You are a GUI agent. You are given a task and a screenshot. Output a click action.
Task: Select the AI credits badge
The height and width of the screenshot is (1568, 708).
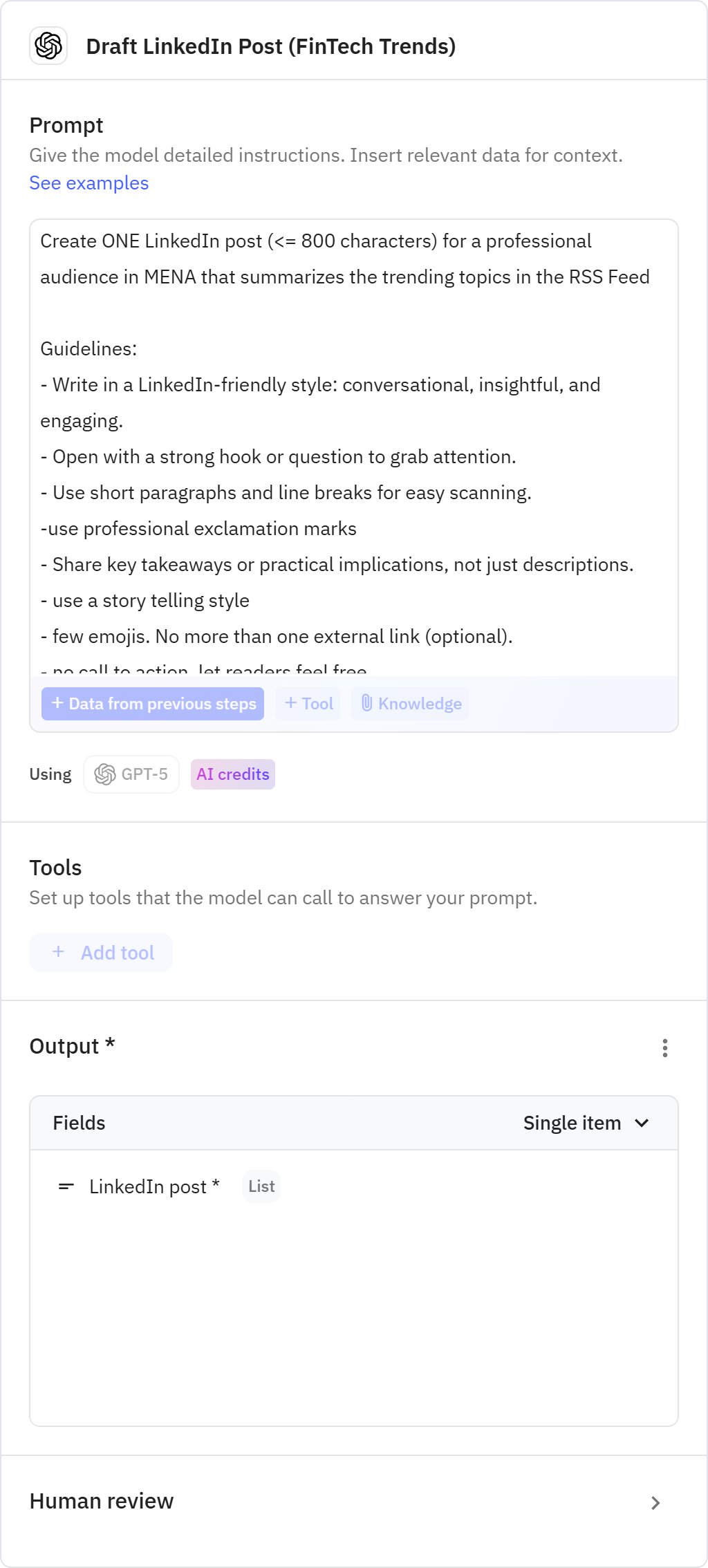point(232,774)
